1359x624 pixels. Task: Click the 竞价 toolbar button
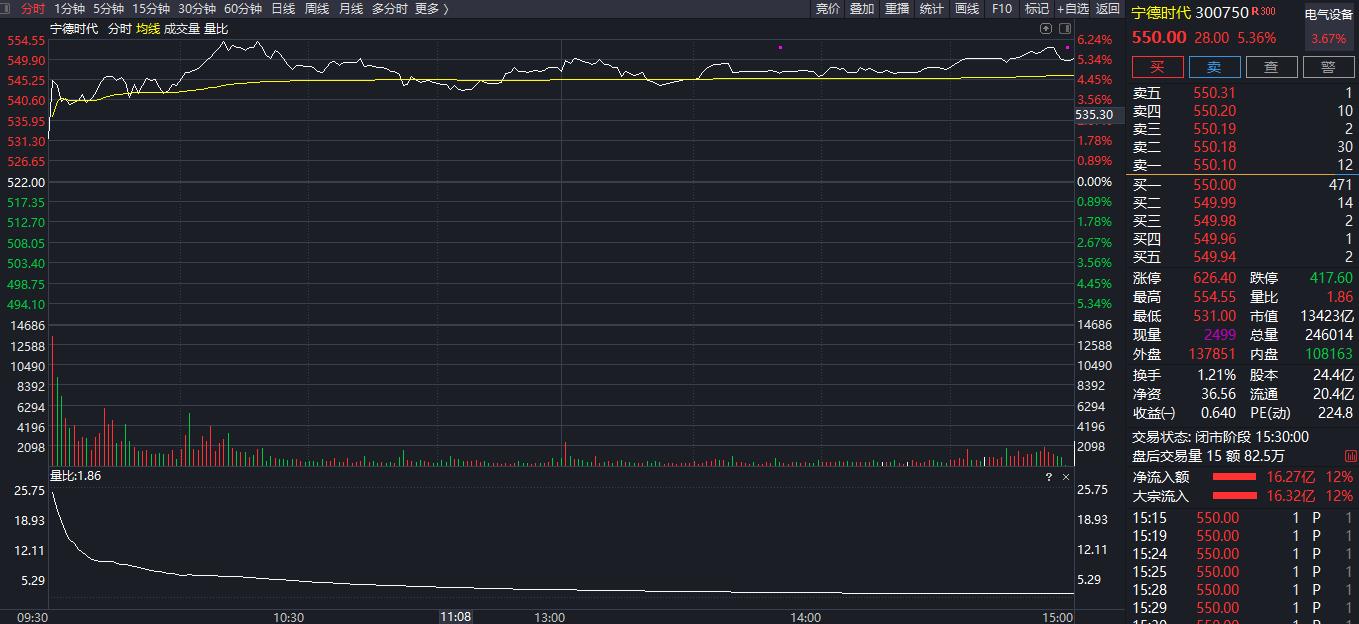click(x=828, y=9)
